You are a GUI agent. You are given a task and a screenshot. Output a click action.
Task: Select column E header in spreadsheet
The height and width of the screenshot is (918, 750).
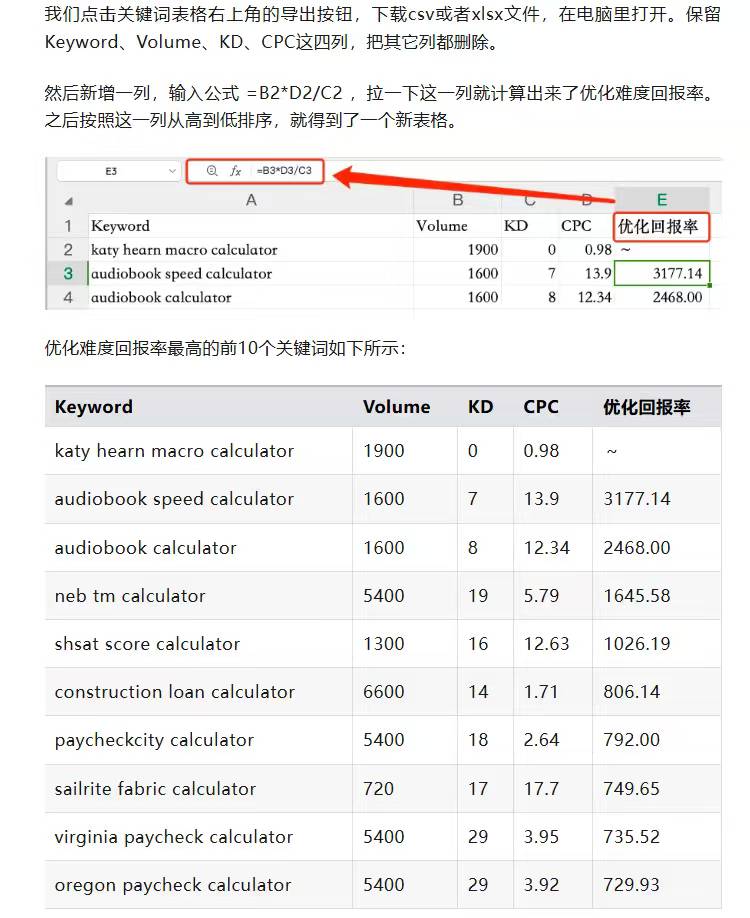tap(662, 200)
